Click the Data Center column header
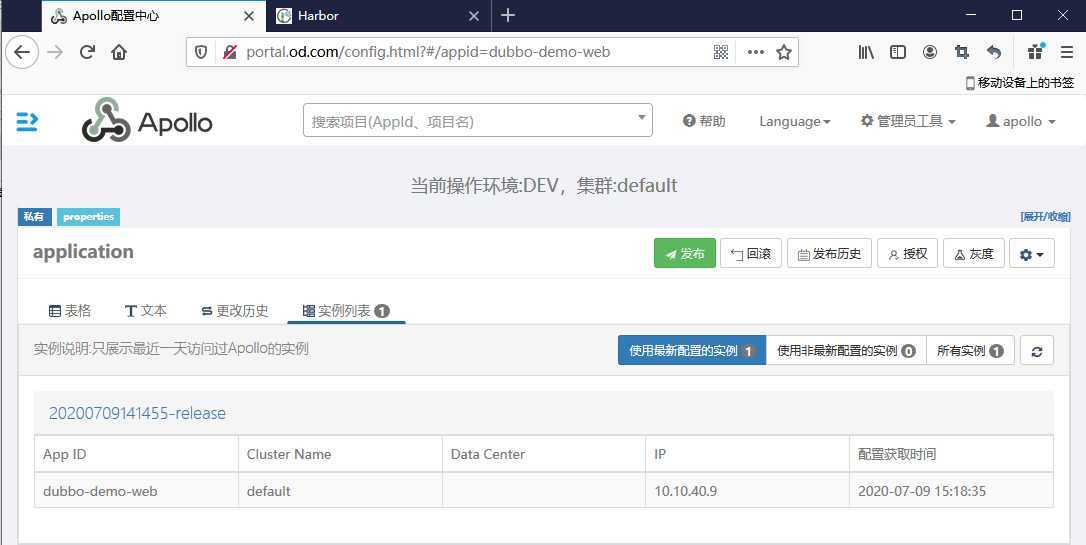Screen dimensions: 1086x545 point(544,454)
